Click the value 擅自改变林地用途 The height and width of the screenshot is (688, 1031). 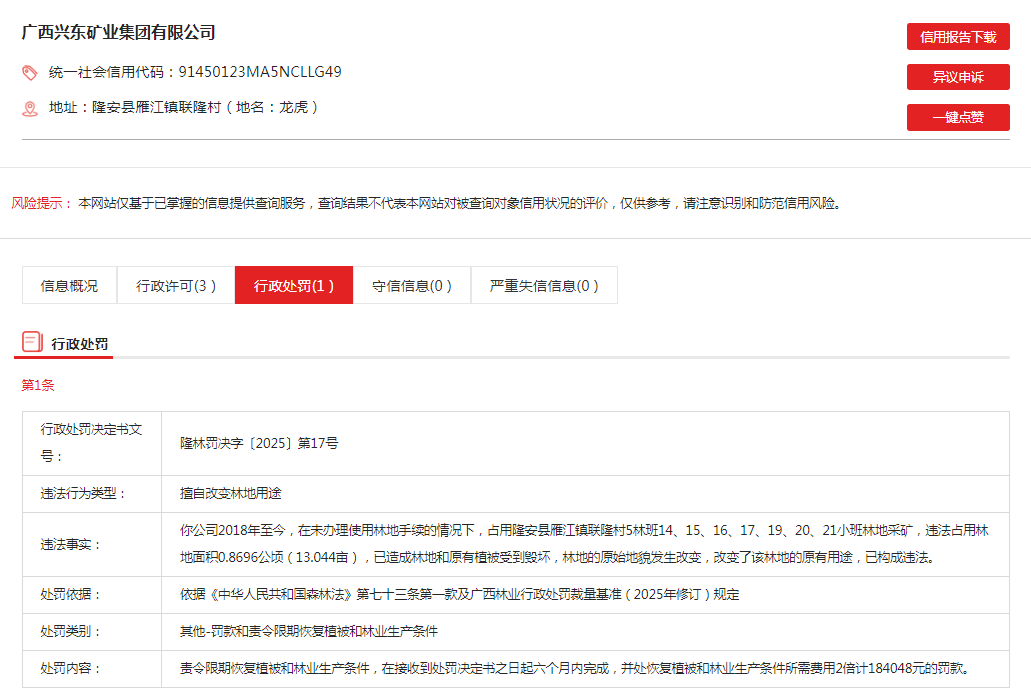click(x=231, y=493)
